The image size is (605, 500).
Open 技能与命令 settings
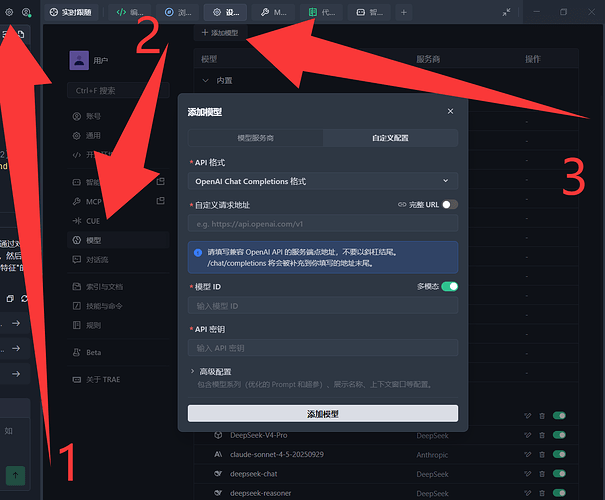[x=118, y=306]
